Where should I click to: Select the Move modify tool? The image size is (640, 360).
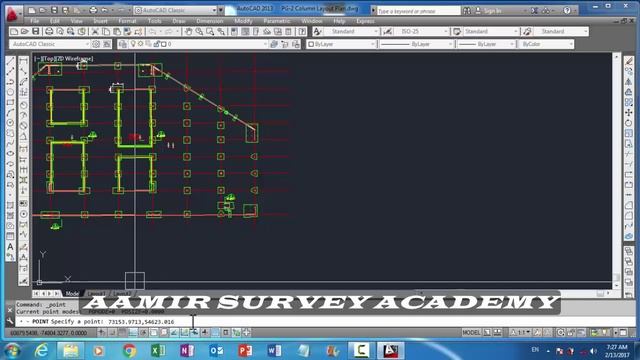pyautogui.click(x=629, y=113)
